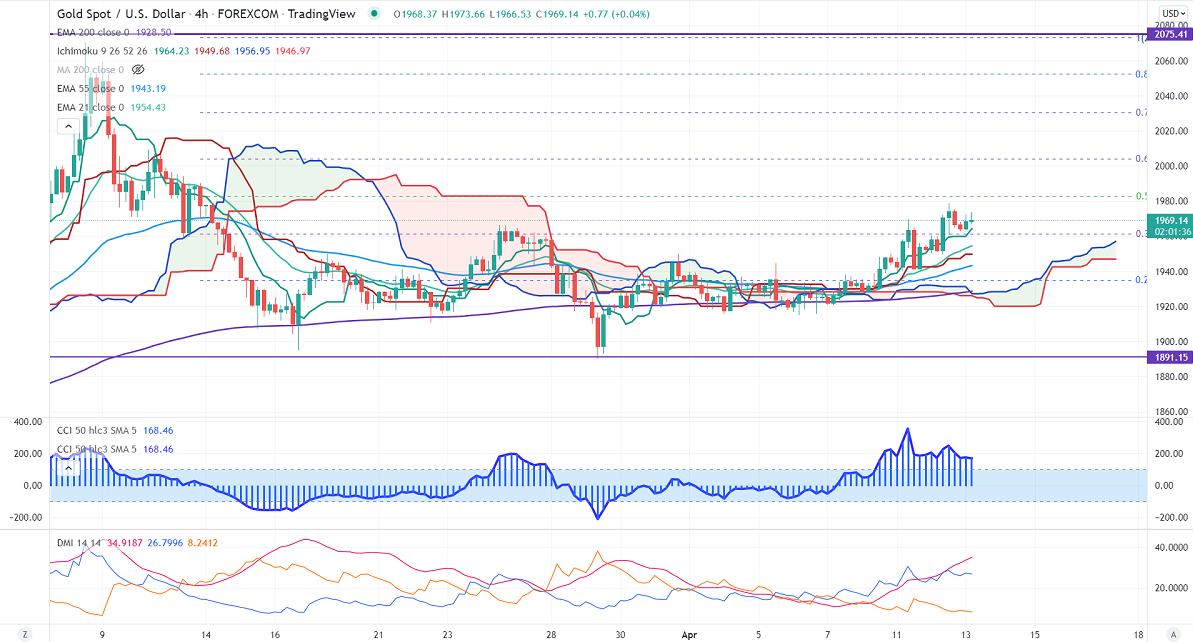Click the countdown timer 02:01:36
The height and width of the screenshot is (642, 1193).
1172,232
